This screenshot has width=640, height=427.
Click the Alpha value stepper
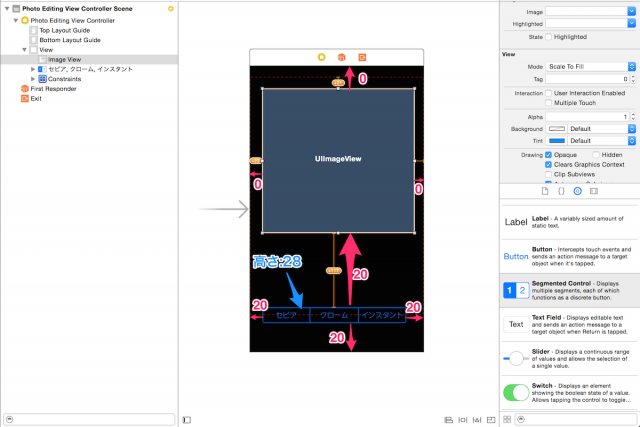pos(633,117)
